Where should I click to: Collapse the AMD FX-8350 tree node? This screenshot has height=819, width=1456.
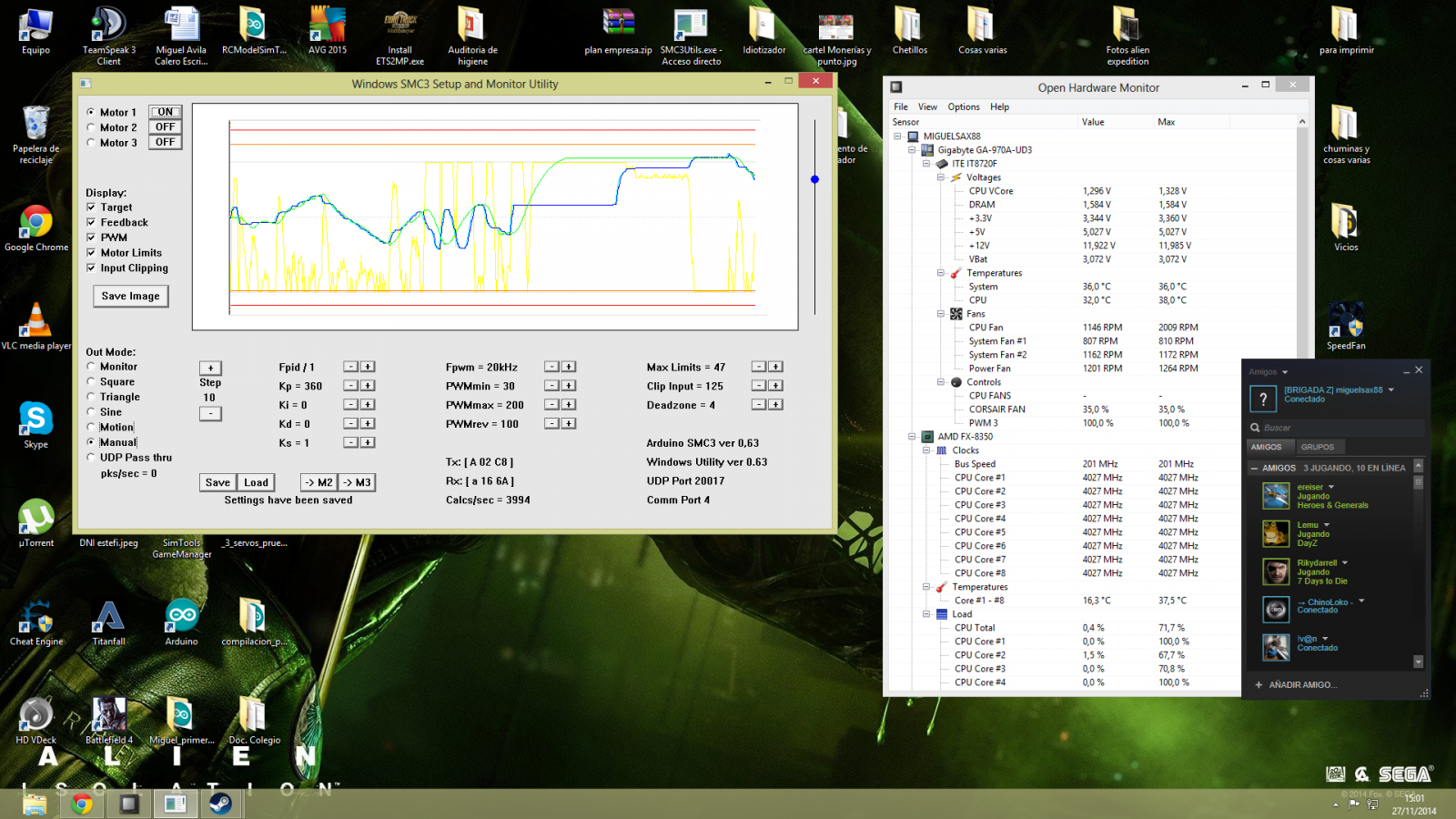(912, 437)
